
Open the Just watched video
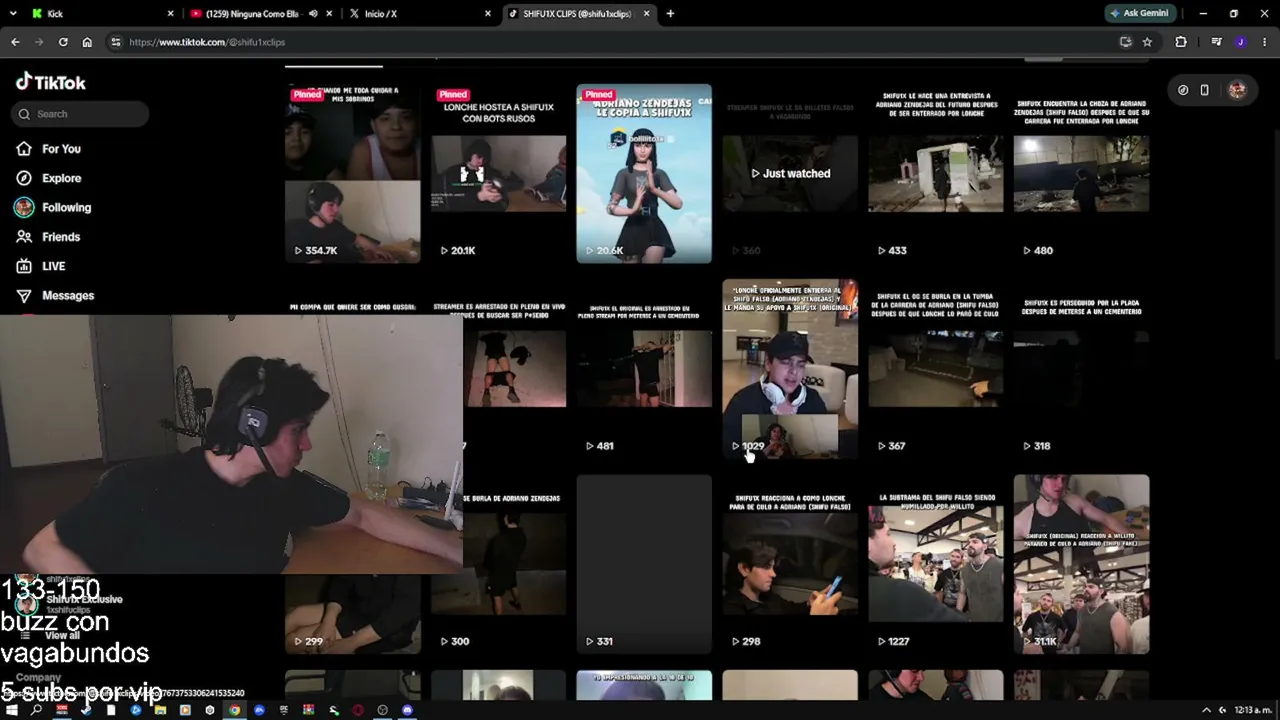[x=790, y=173]
